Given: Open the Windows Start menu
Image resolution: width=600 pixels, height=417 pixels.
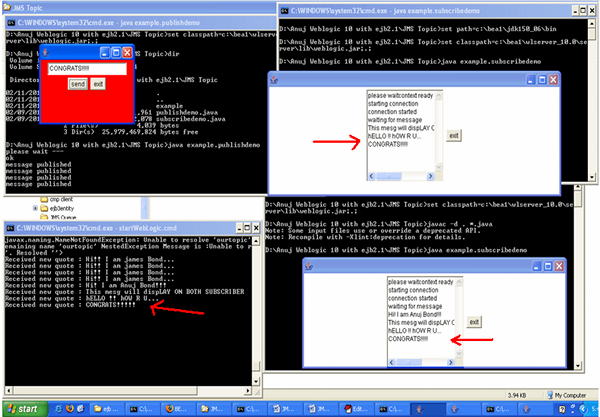Looking at the screenshot, I should point(25,409).
